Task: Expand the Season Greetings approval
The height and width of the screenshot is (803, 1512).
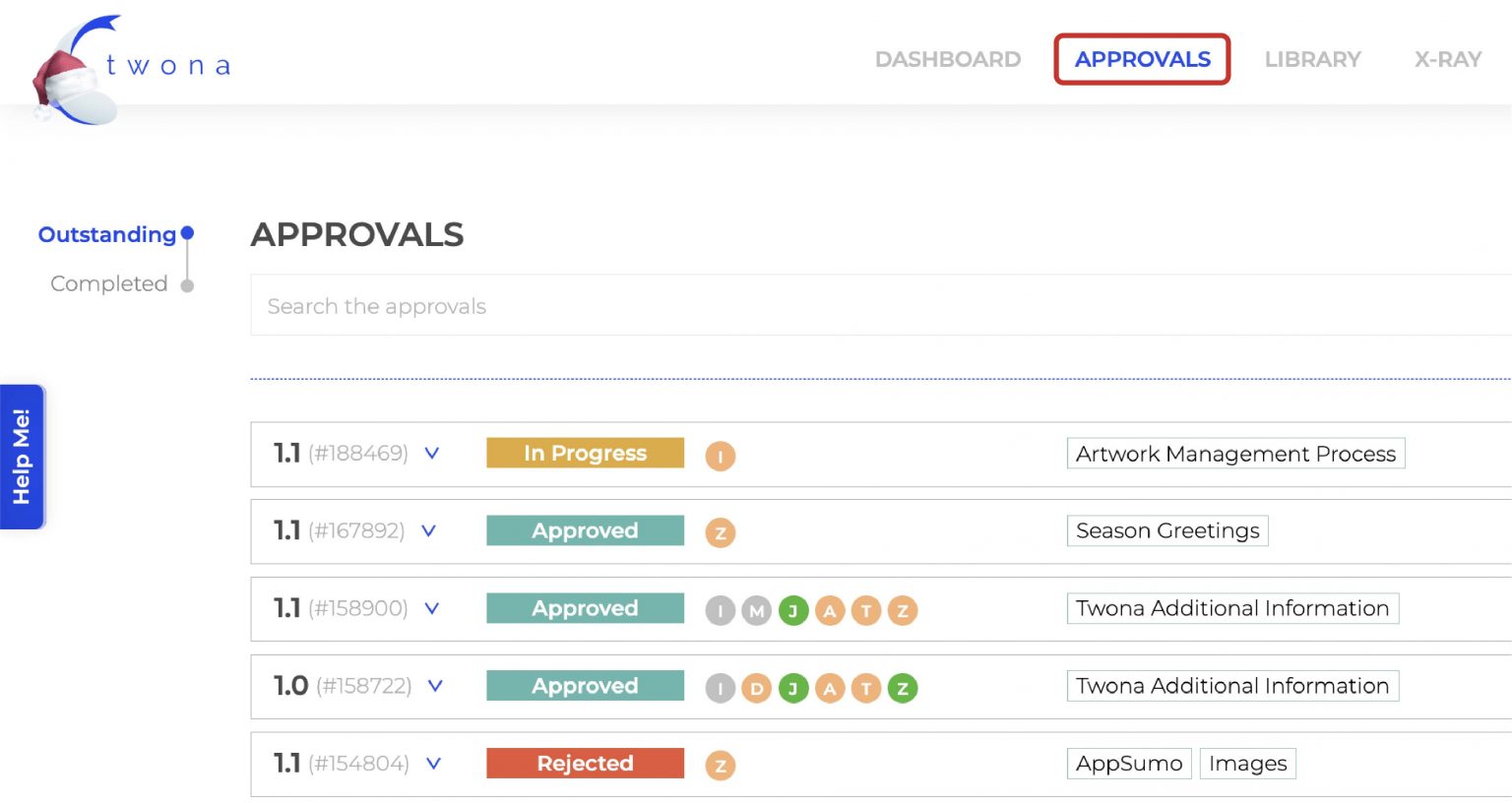Action: 428,530
